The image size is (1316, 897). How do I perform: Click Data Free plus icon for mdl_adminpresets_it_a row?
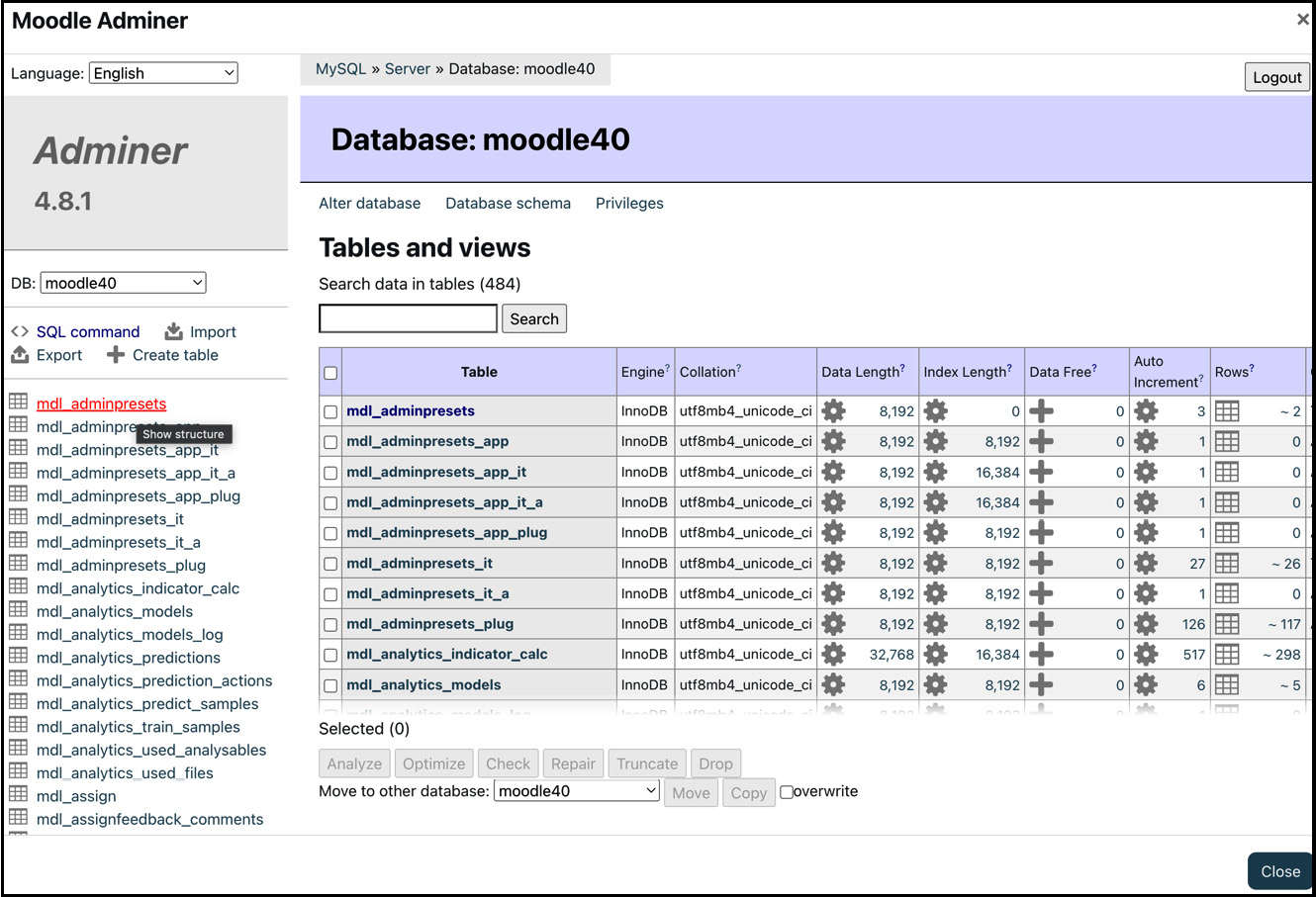1041,593
